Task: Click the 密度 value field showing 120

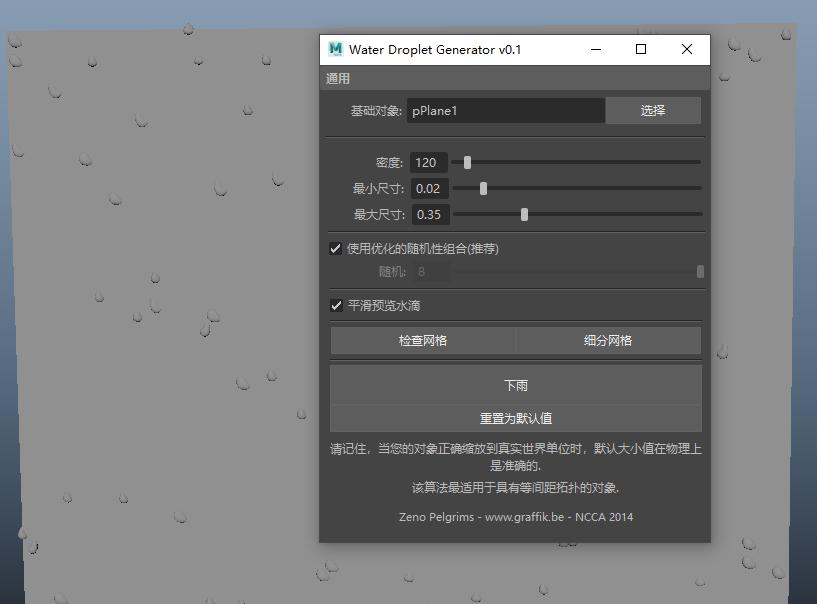Action: pos(428,162)
